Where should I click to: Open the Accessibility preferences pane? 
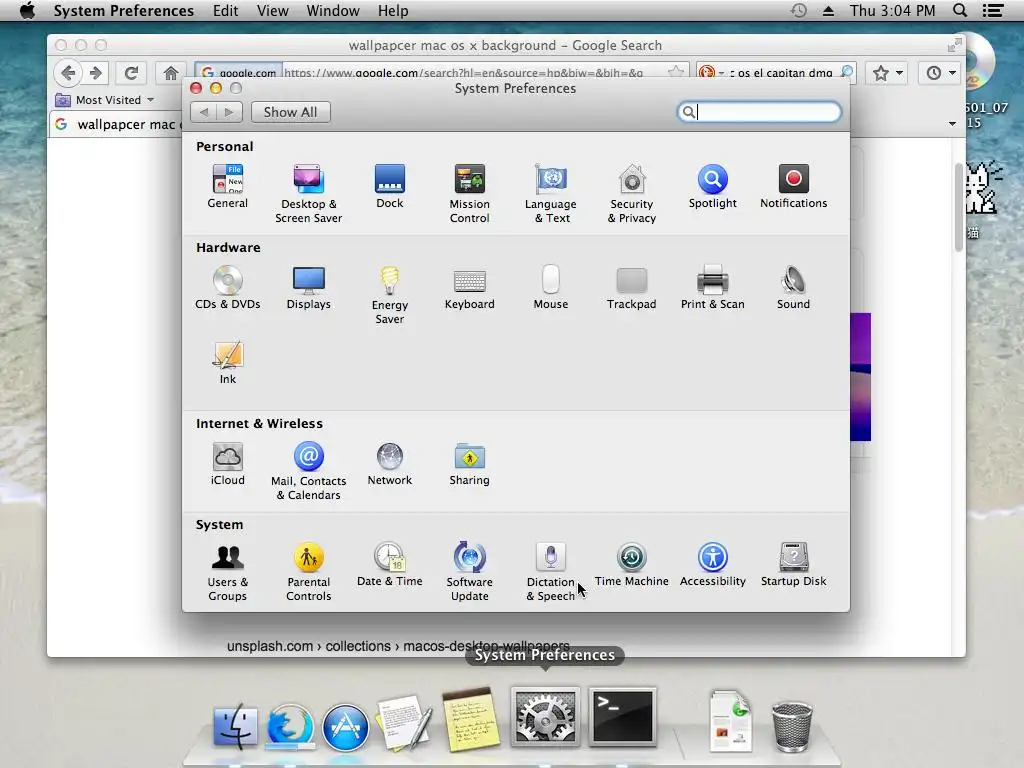point(712,564)
